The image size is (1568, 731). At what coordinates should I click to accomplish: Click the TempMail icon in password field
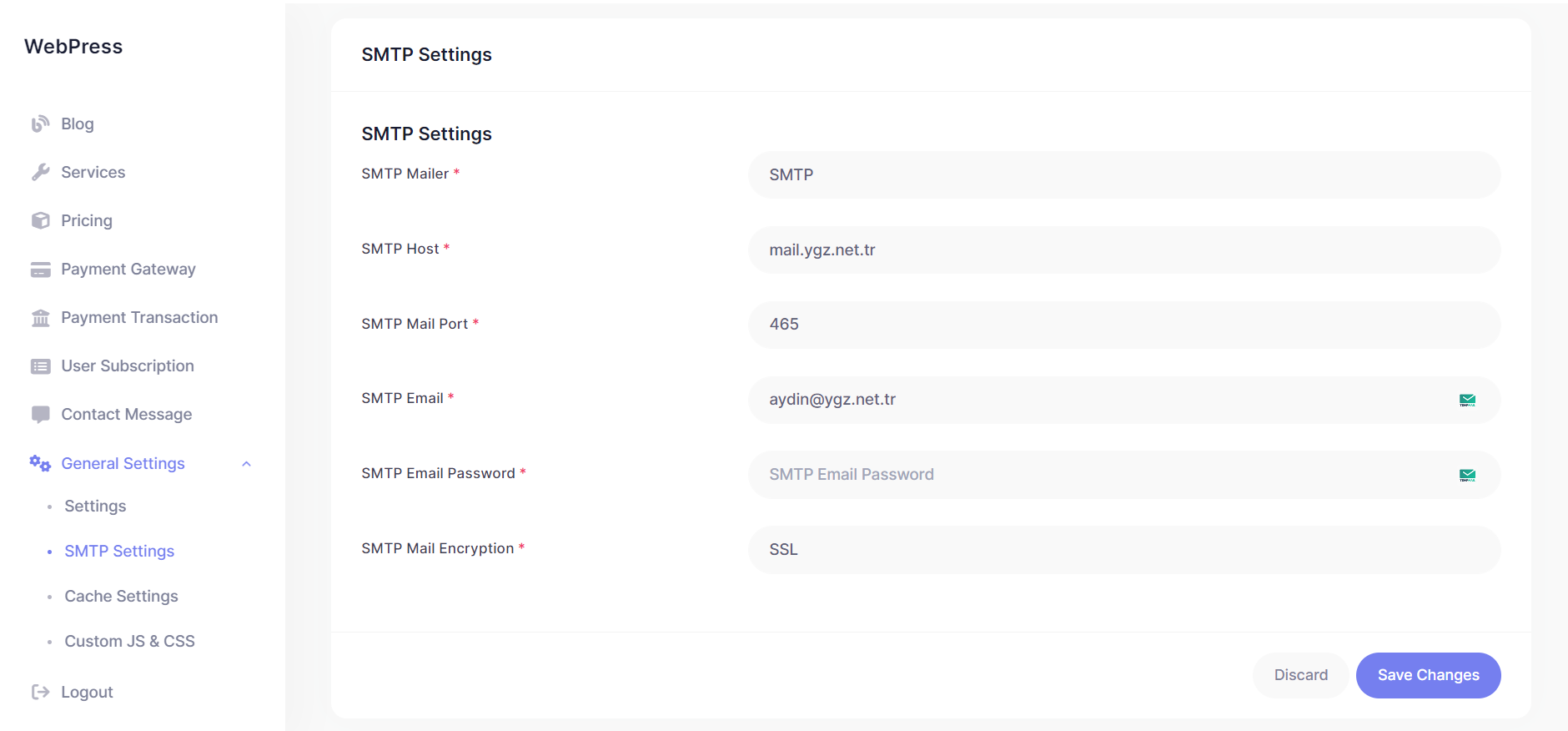pos(1468,474)
